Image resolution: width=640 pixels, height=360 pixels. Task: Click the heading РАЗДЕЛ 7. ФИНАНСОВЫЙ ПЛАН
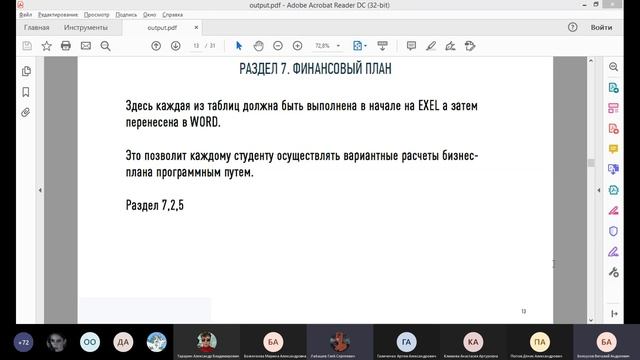(315, 69)
